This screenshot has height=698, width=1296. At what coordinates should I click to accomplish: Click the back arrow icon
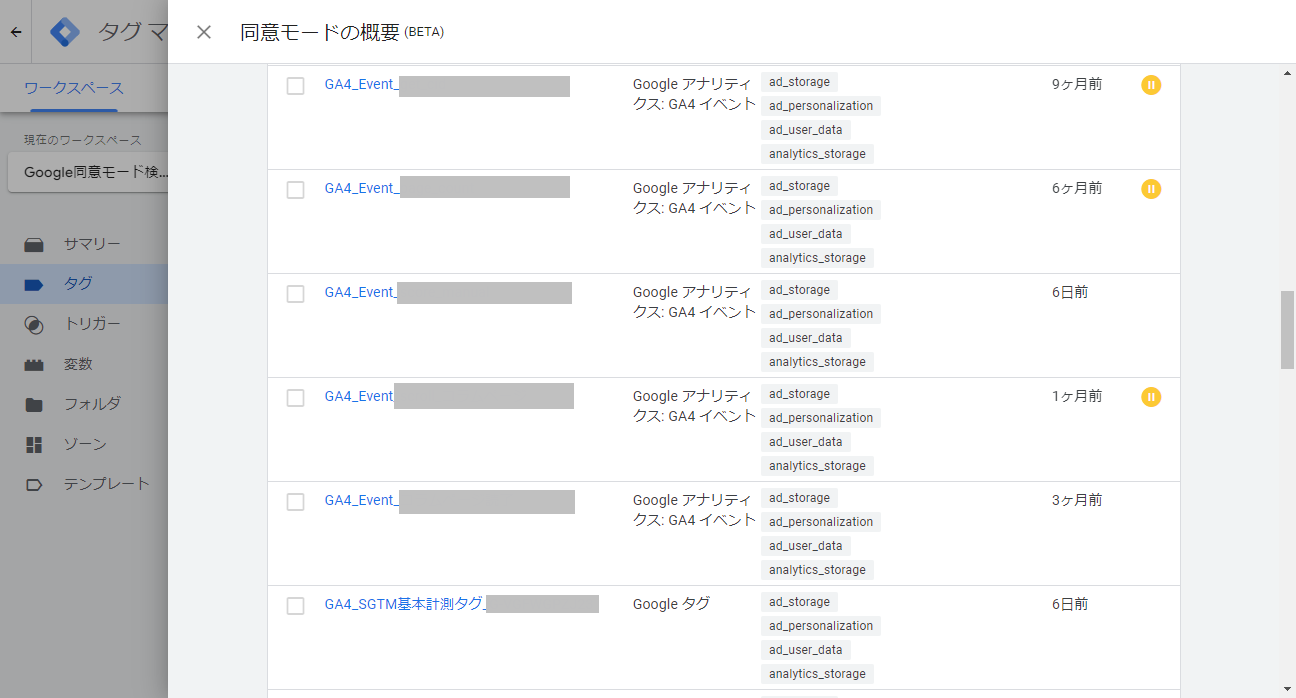[16, 32]
